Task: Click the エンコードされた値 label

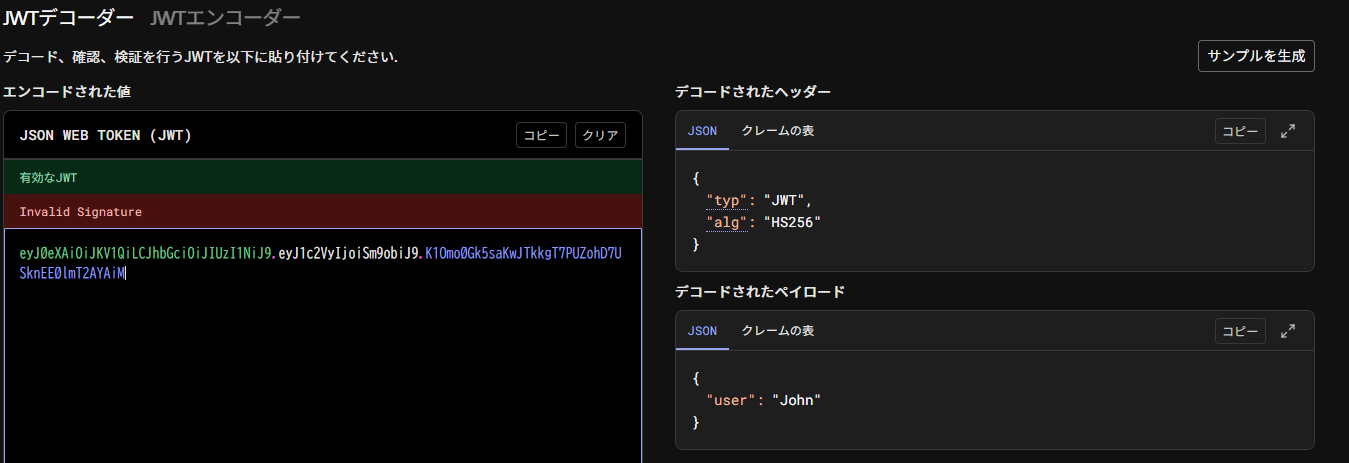Action: (67, 91)
